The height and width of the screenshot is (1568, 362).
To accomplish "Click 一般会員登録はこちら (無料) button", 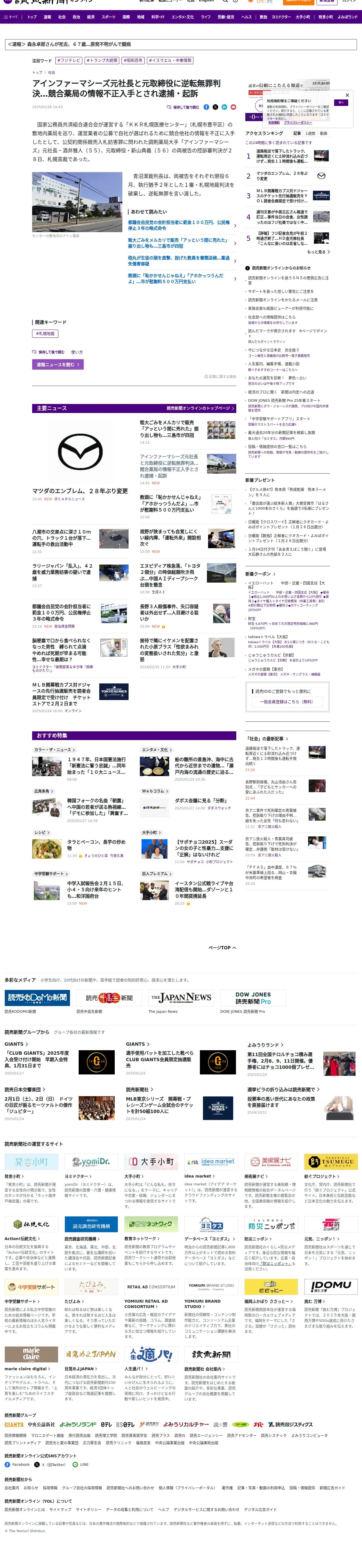I will (287, 702).
